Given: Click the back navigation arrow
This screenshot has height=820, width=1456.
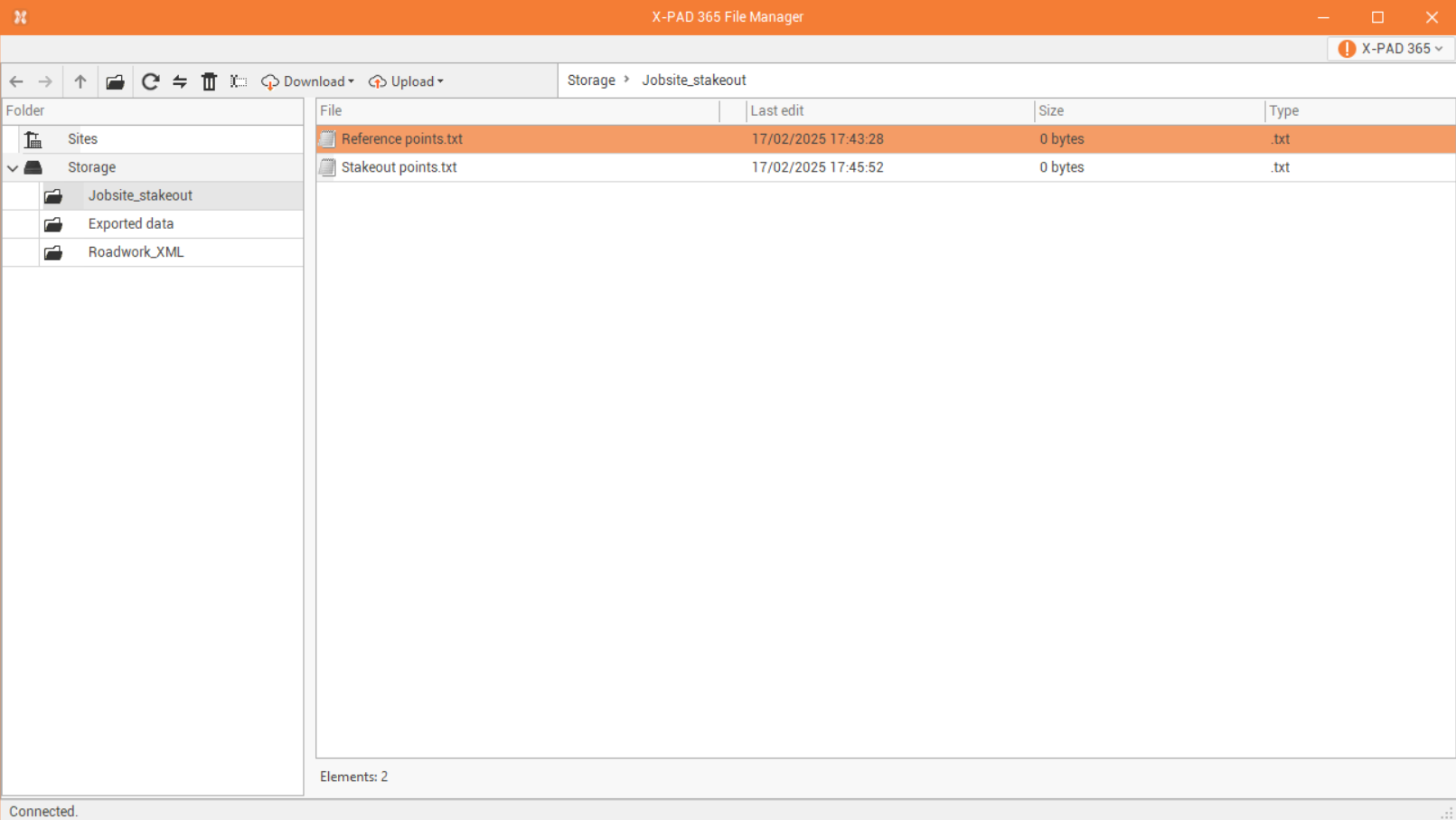Looking at the screenshot, I should [16, 81].
